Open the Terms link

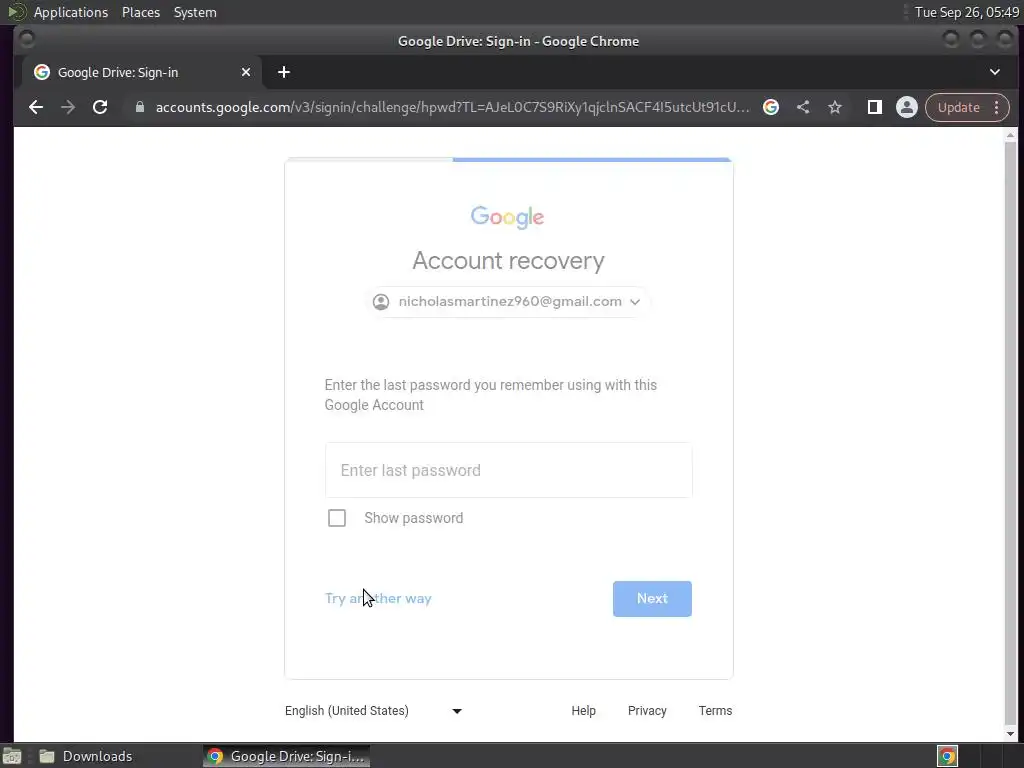click(x=715, y=711)
